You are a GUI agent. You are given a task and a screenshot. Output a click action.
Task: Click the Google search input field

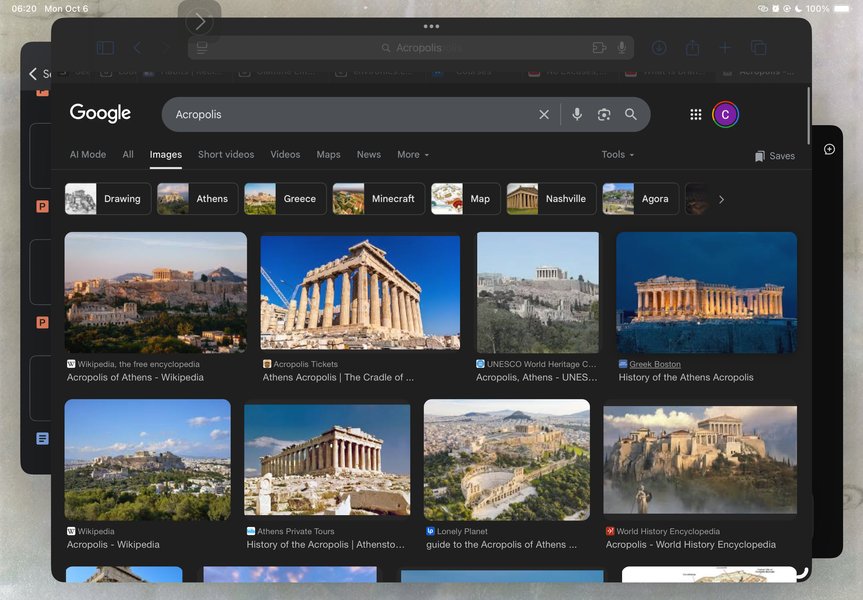click(350, 115)
